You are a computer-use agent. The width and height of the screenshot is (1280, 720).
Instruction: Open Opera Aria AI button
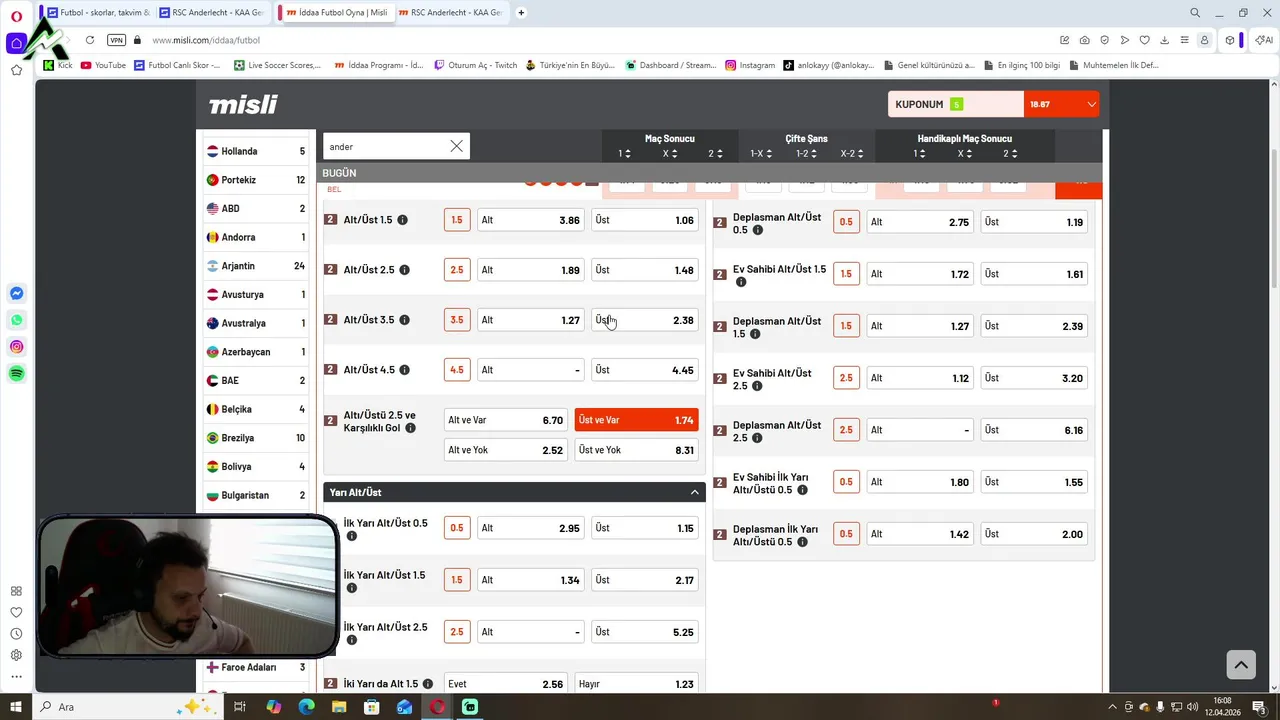[x=1264, y=40]
